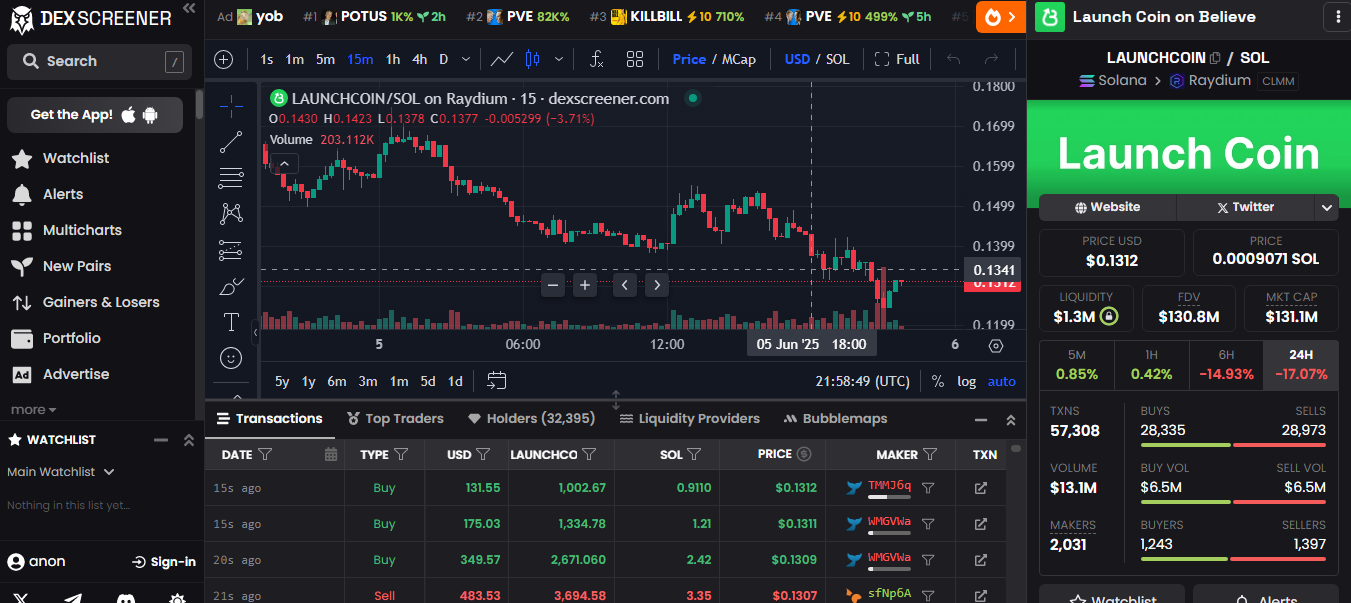Open the Bubblemaps tab
Viewport: 1351px width, 603px height.
click(x=836, y=418)
